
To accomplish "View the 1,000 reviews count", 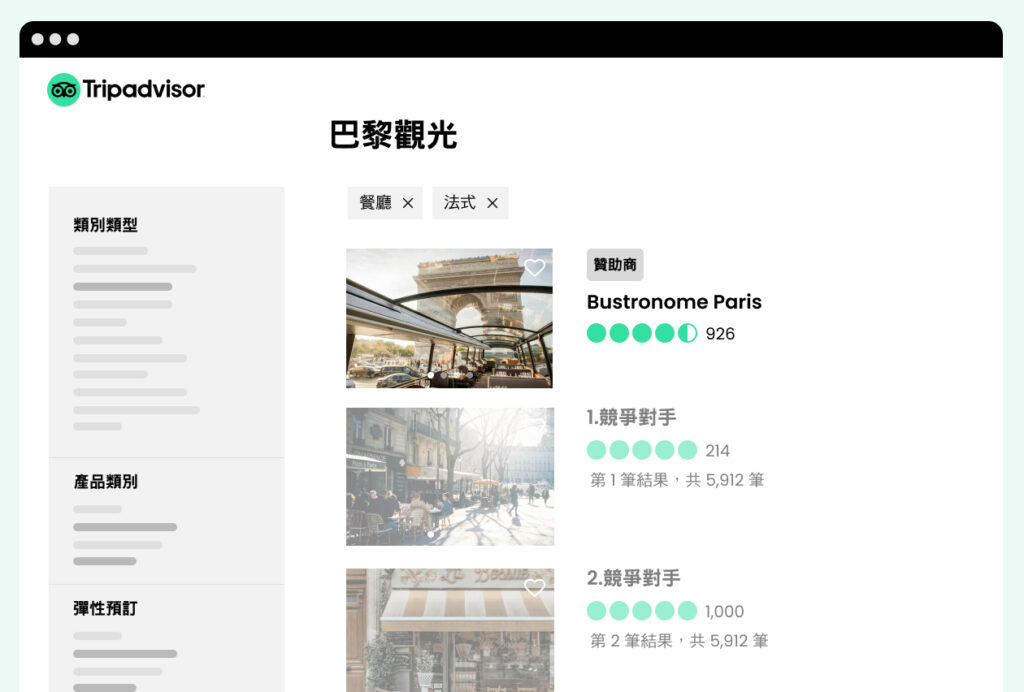I will [x=724, y=611].
